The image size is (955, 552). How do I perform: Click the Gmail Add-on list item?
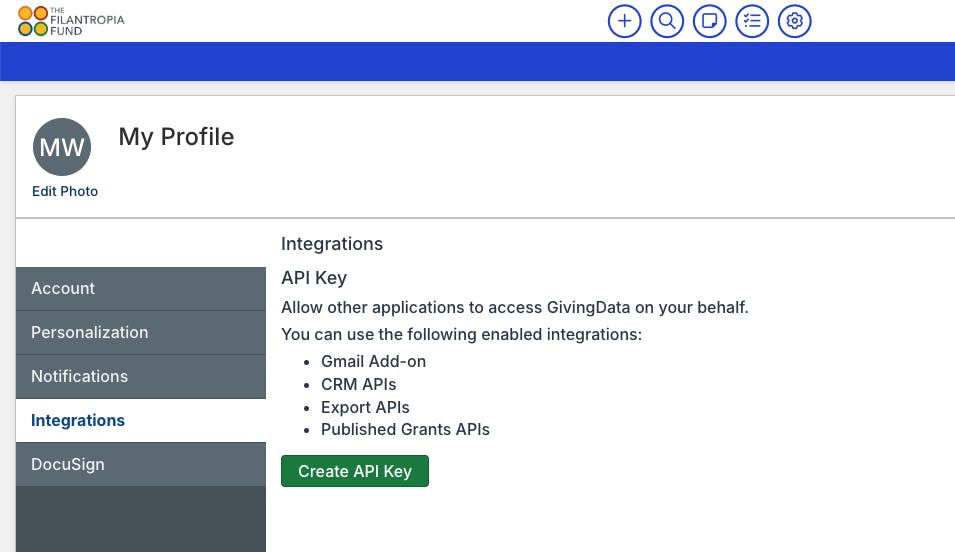coord(373,361)
